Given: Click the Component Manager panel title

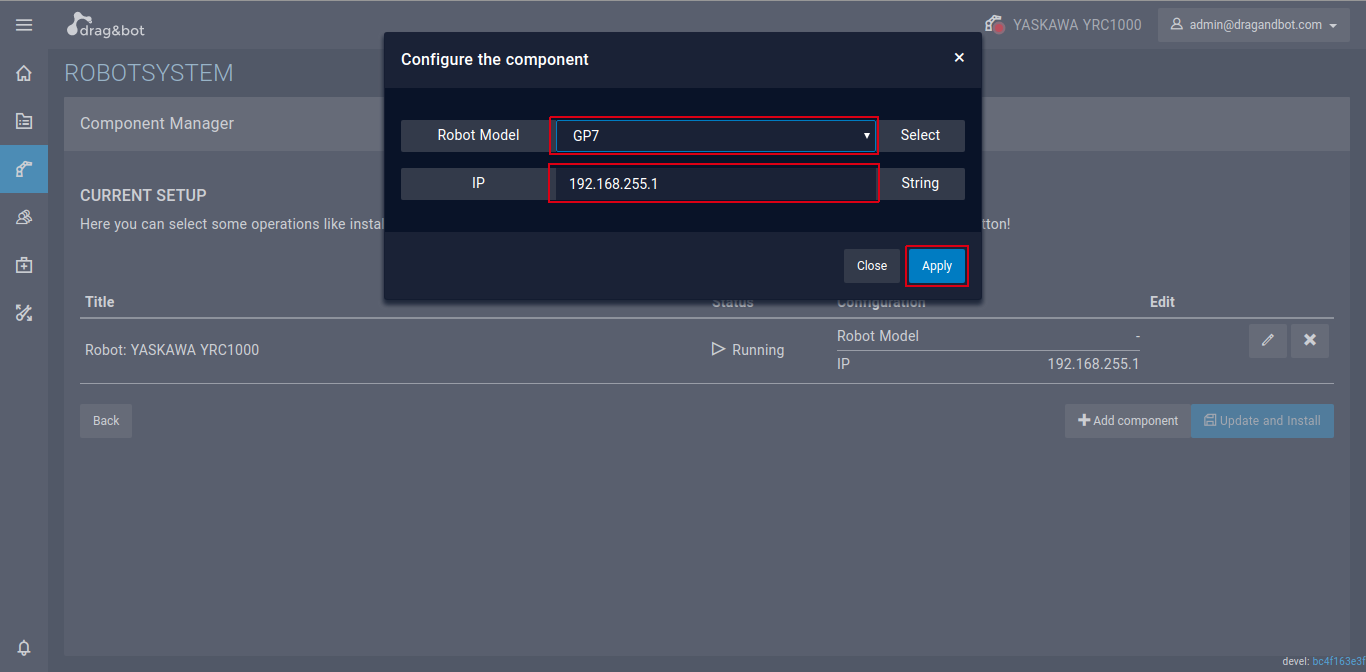Looking at the screenshot, I should 157,124.
